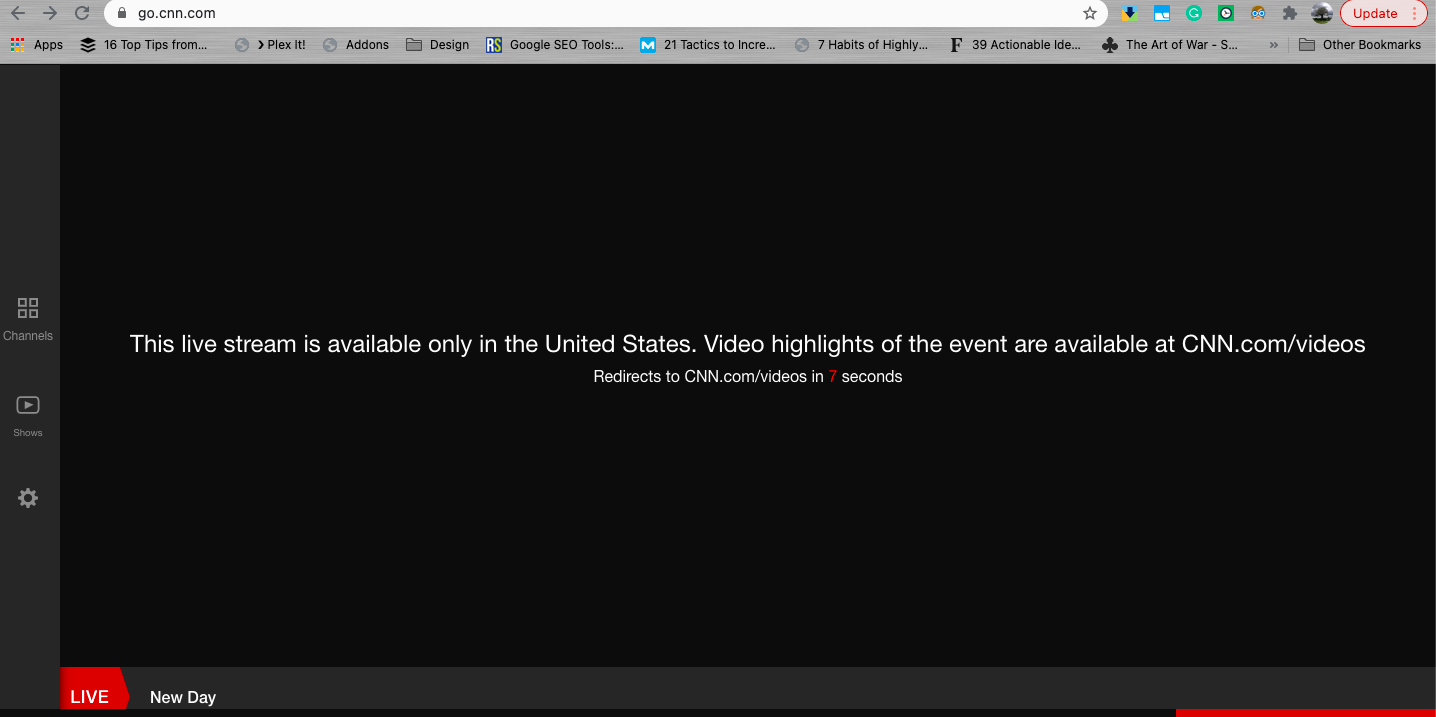Image resolution: width=1436 pixels, height=717 pixels.
Task: Click the redirect countdown message
Action: point(748,377)
